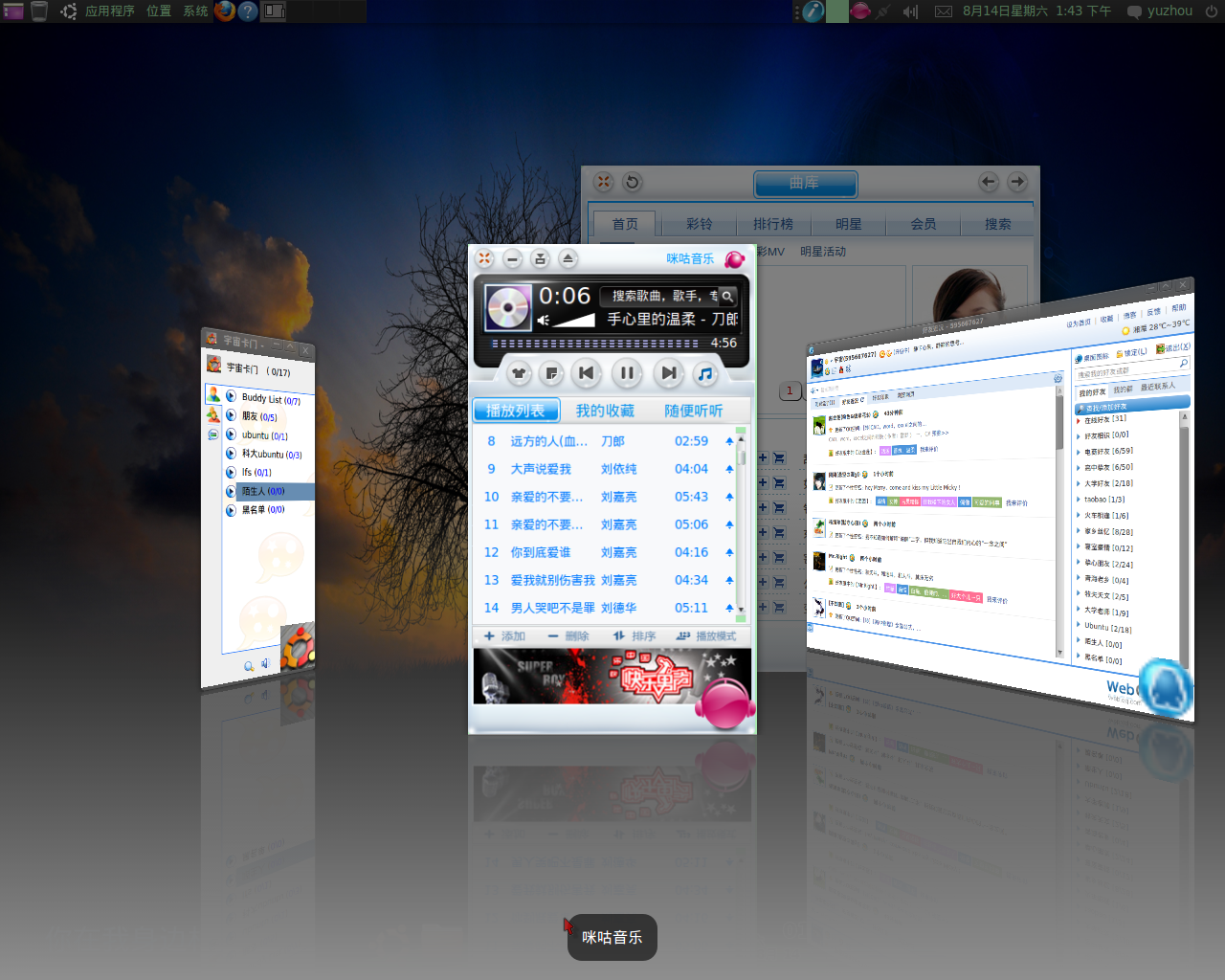Click refresh icon in 曲库 window
Screen dimensions: 1225x980
632,182
